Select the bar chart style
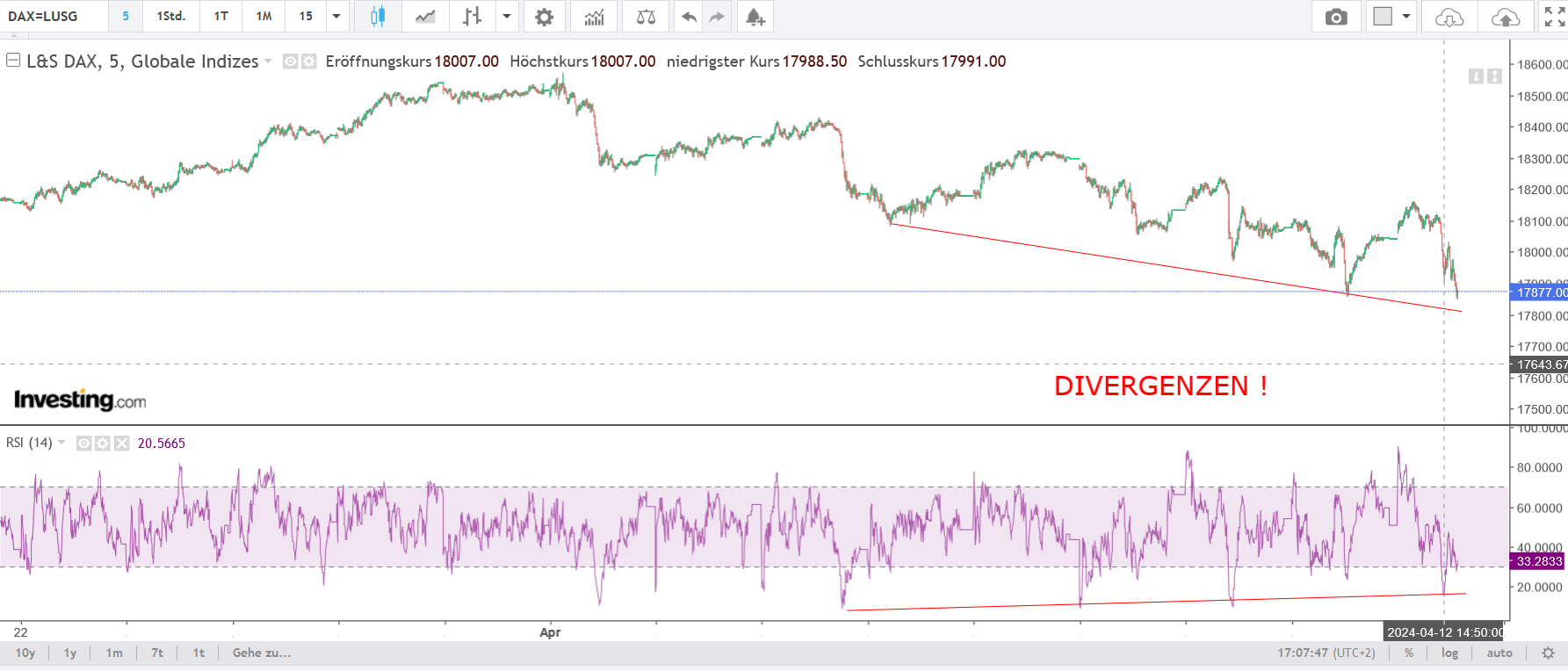The width and height of the screenshot is (1568, 671). click(x=473, y=17)
